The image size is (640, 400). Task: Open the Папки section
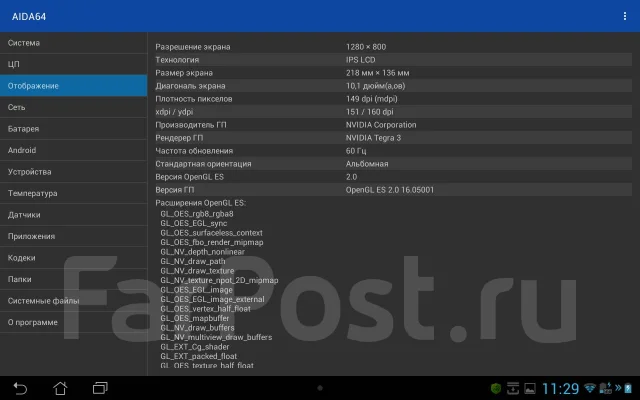pos(73,279)
